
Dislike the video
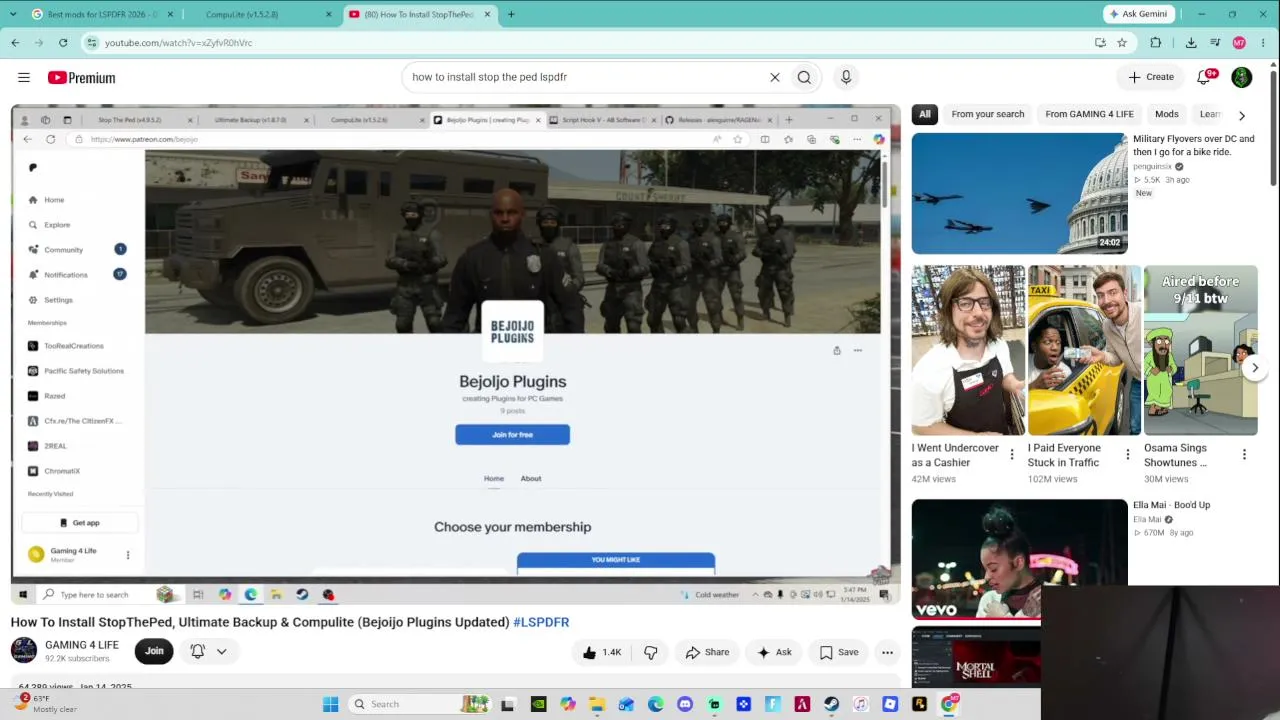point(651,652)
